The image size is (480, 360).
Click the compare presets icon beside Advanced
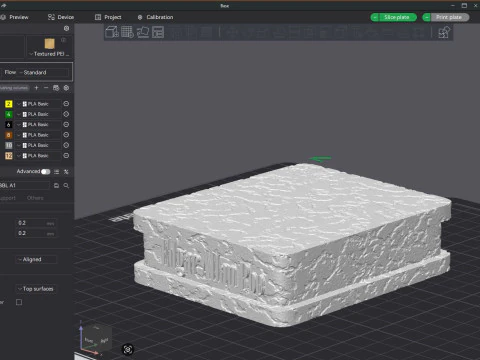pos(56,172)
